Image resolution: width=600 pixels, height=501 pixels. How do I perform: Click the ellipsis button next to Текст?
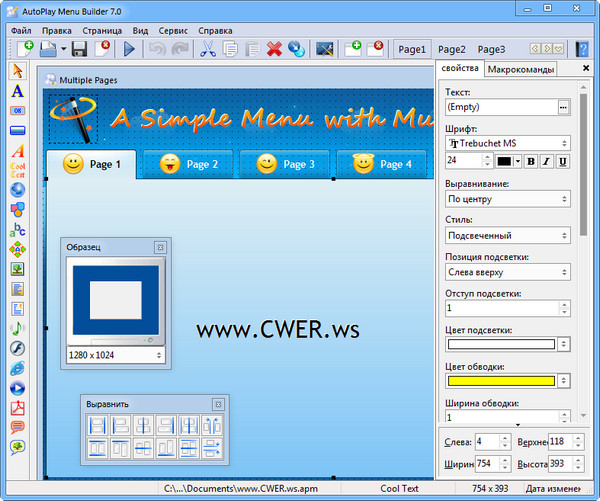[x=563, y=107]
